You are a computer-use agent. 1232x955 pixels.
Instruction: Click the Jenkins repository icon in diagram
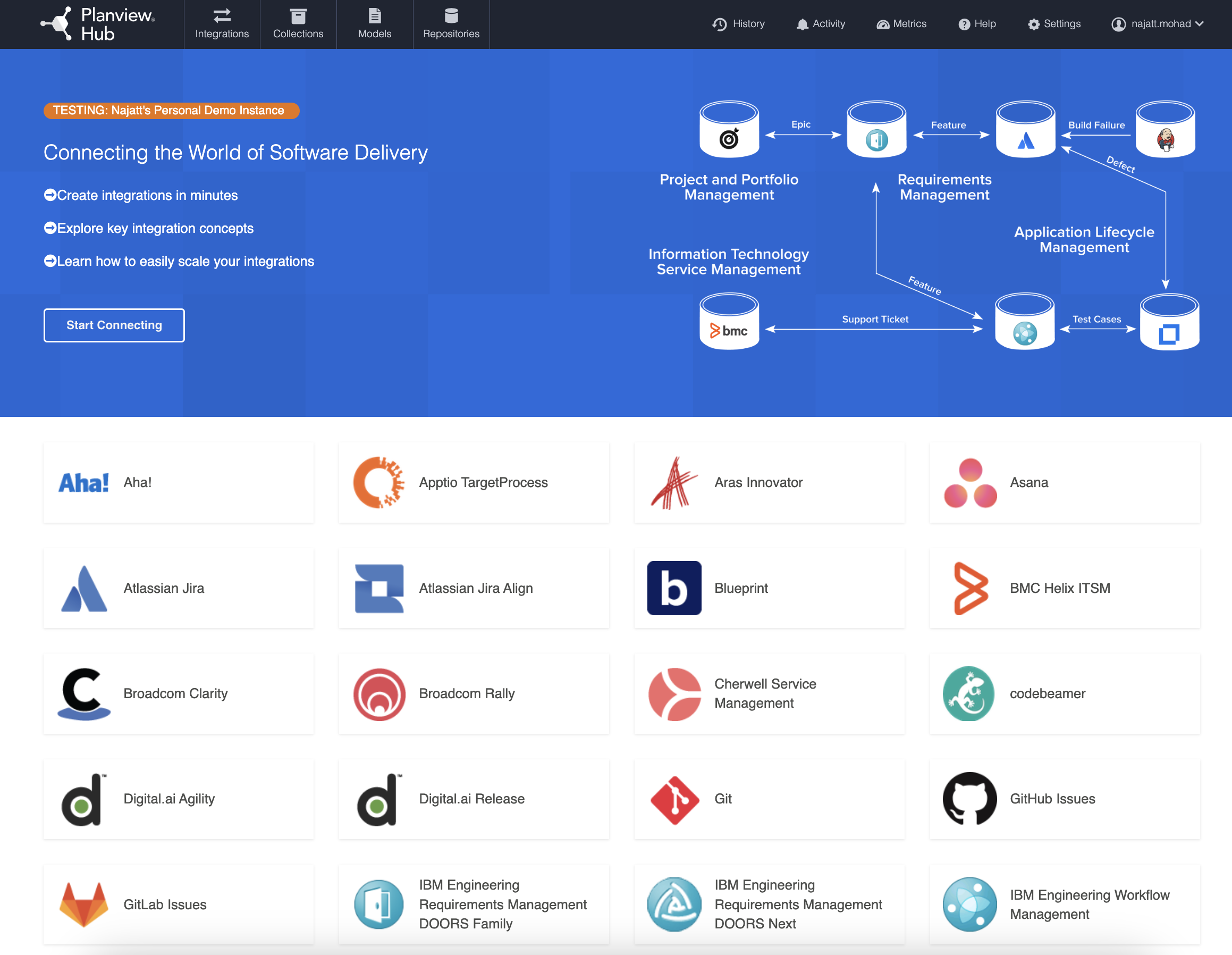click(x=1165, y=139)
